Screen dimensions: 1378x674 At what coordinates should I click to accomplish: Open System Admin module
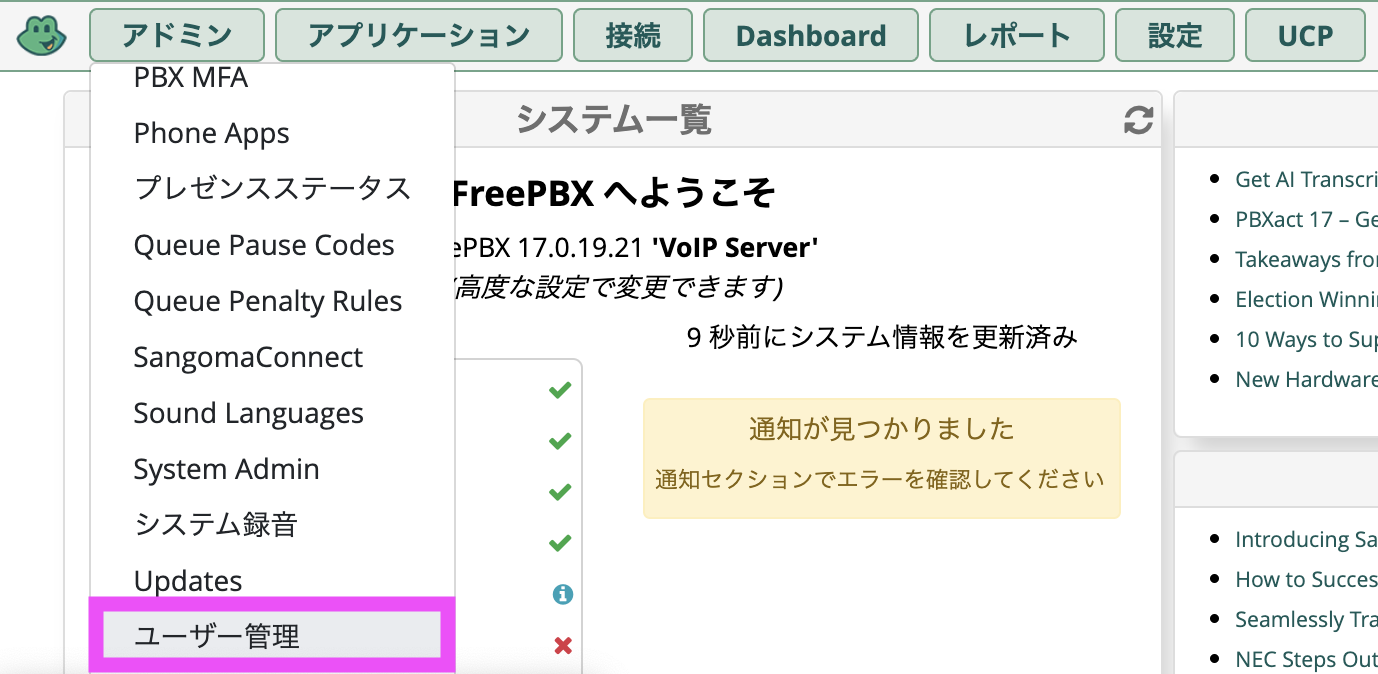272,469
